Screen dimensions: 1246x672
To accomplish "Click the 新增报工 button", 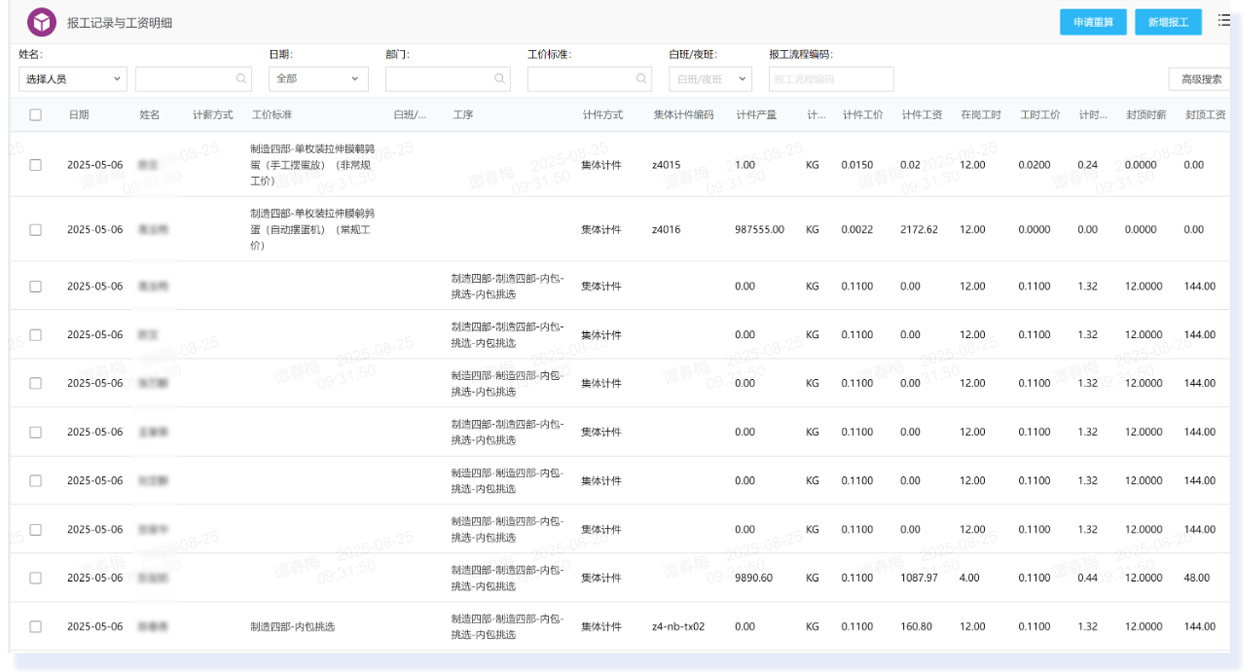I will tap(1168, 22).
